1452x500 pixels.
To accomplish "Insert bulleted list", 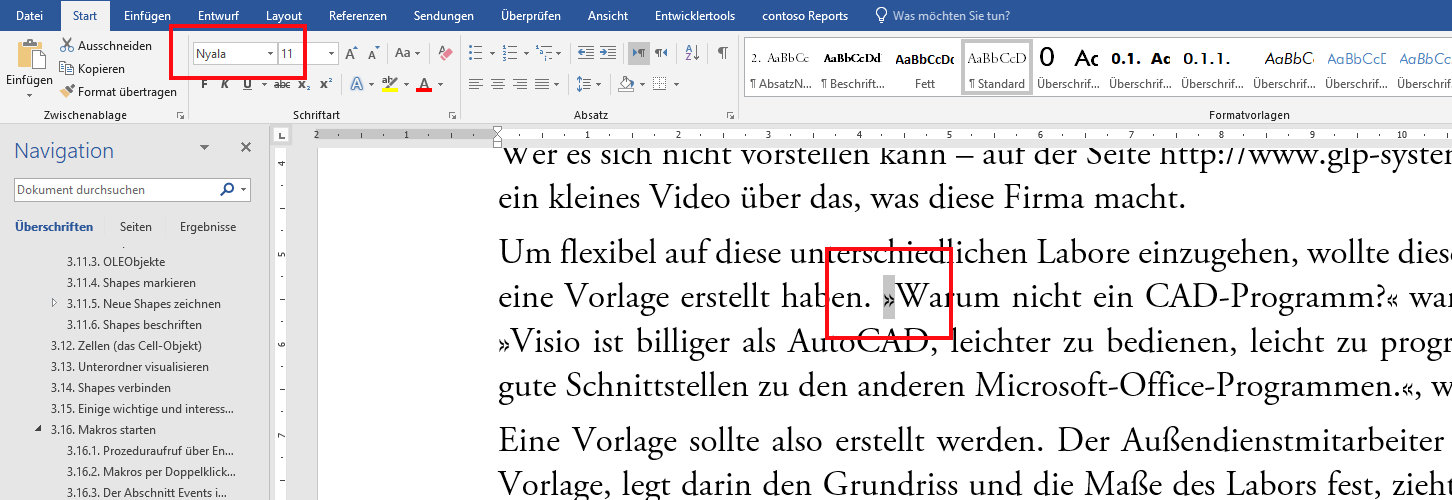I will pos(476,53).
